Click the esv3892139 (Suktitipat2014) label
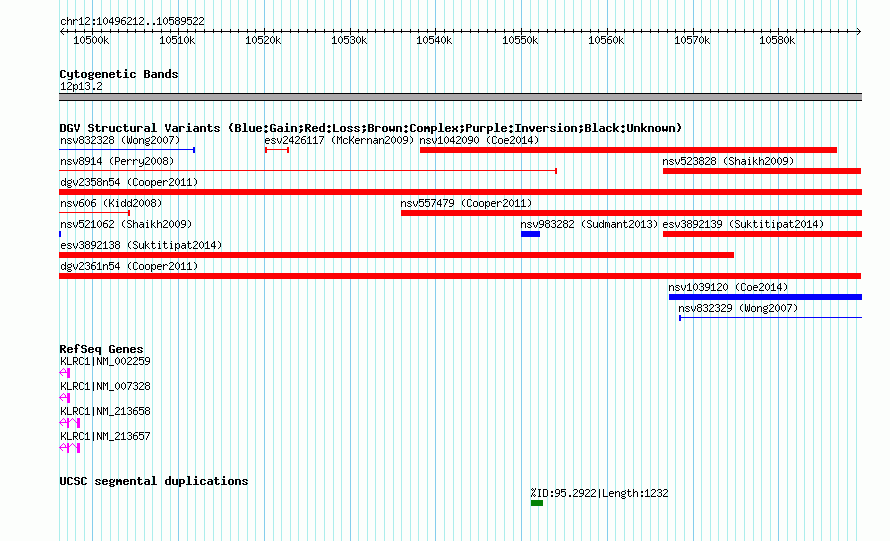 click(743, 224)
